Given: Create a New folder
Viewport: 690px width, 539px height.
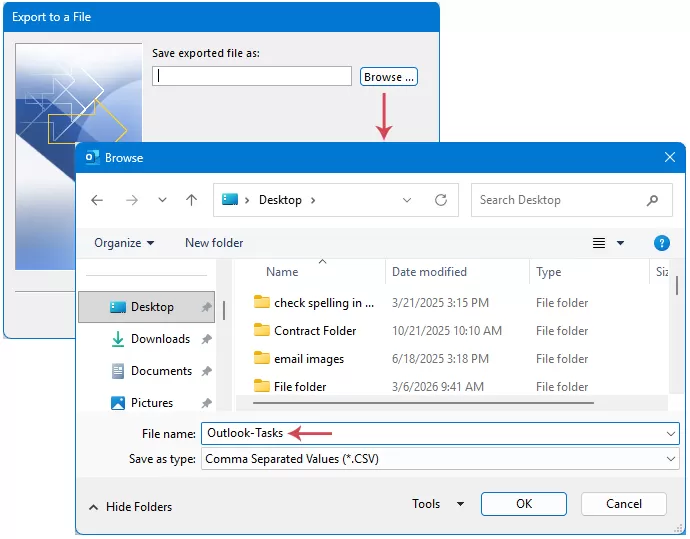Looking at the screenshot, I should point(214,243).
